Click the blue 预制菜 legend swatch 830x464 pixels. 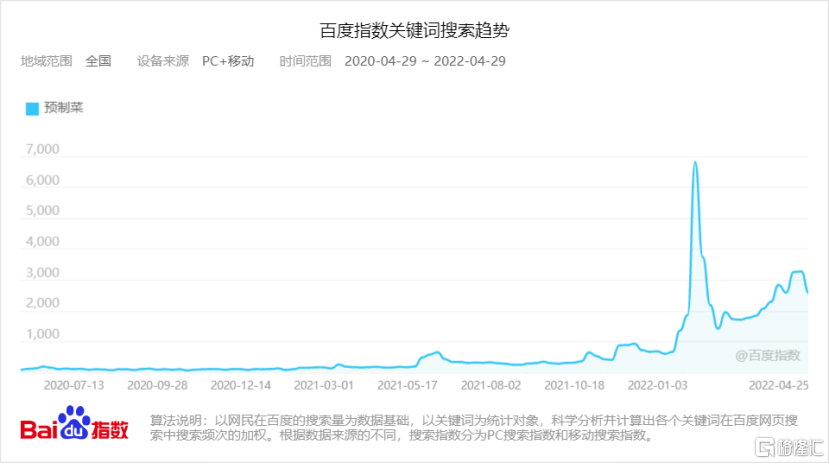tap(32, 108)
